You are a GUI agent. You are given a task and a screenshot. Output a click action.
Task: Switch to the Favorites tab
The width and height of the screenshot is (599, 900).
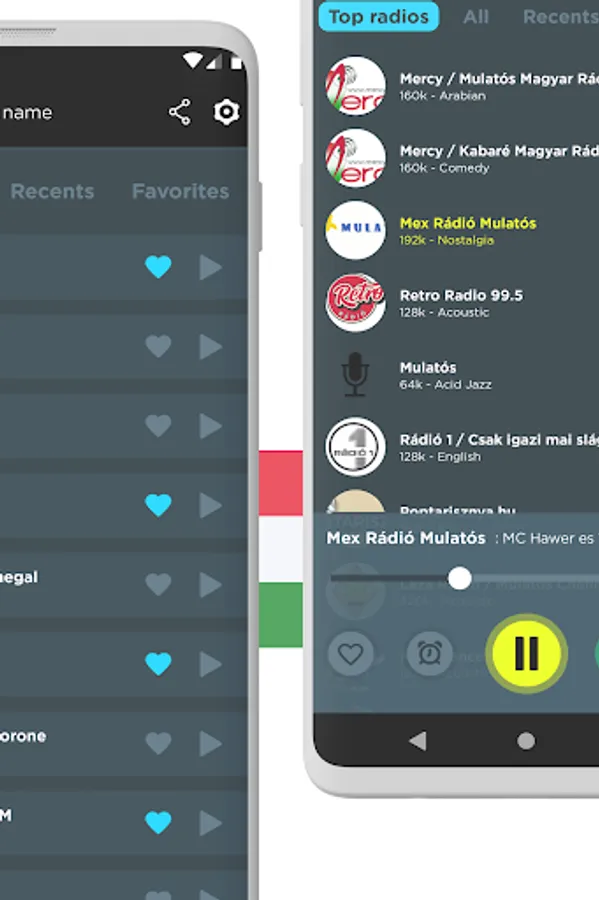(x=180, y=191)
